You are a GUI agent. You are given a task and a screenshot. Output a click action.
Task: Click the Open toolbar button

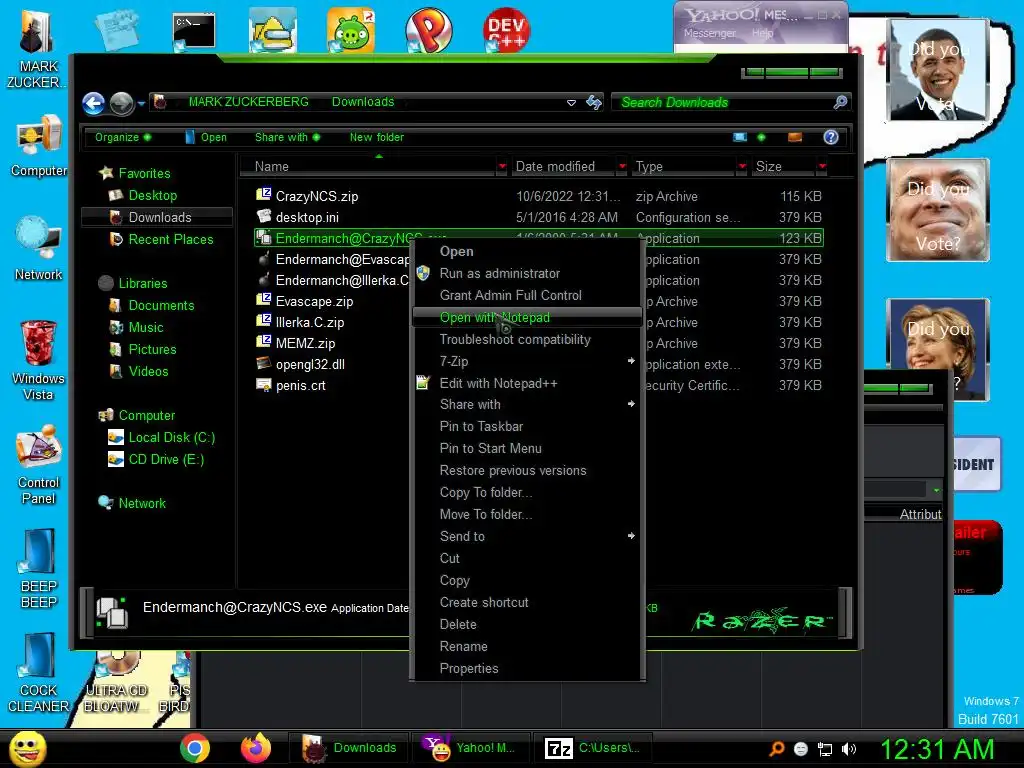tap(206, 137)
